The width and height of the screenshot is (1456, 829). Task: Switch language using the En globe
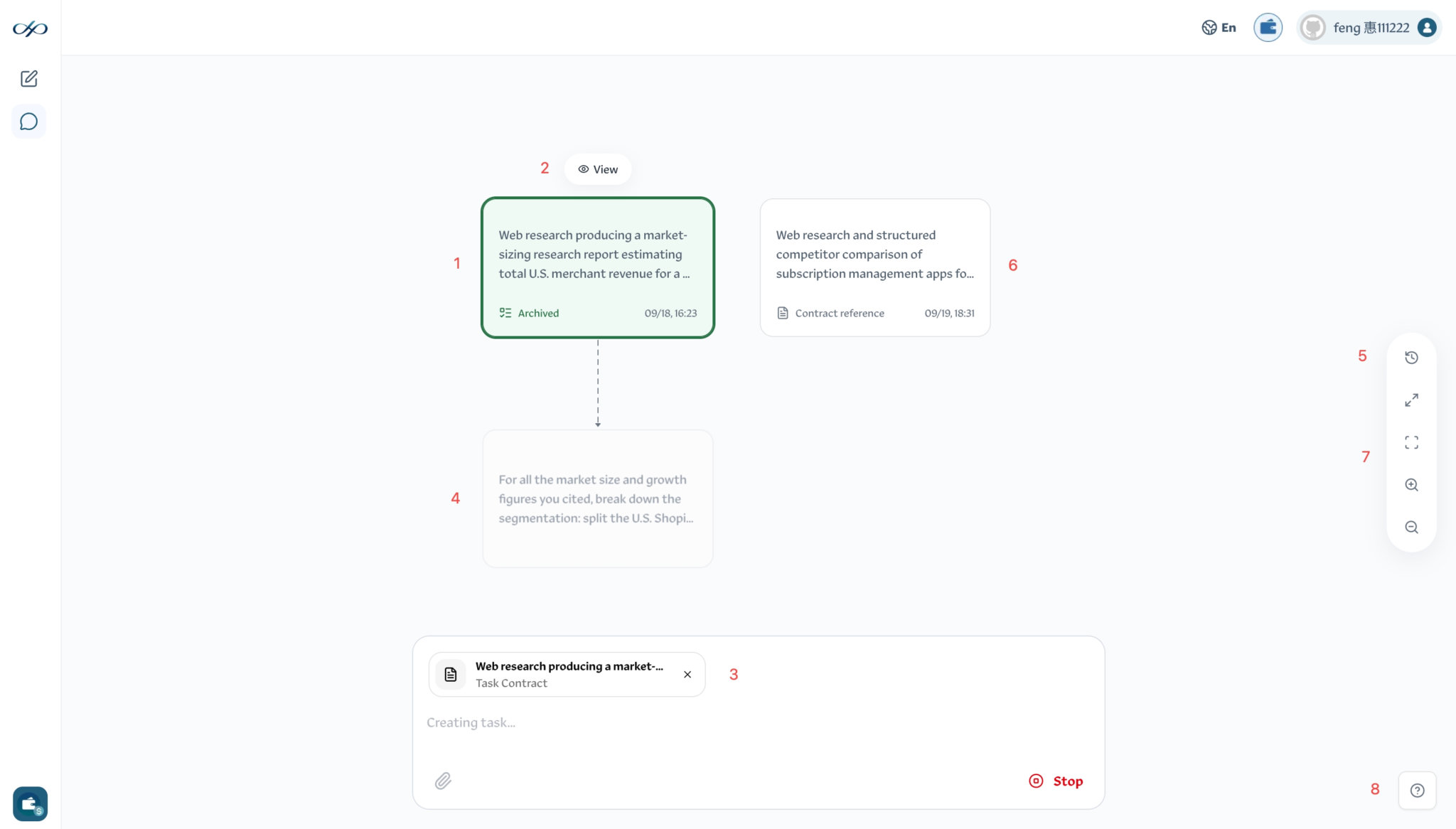1219,28
